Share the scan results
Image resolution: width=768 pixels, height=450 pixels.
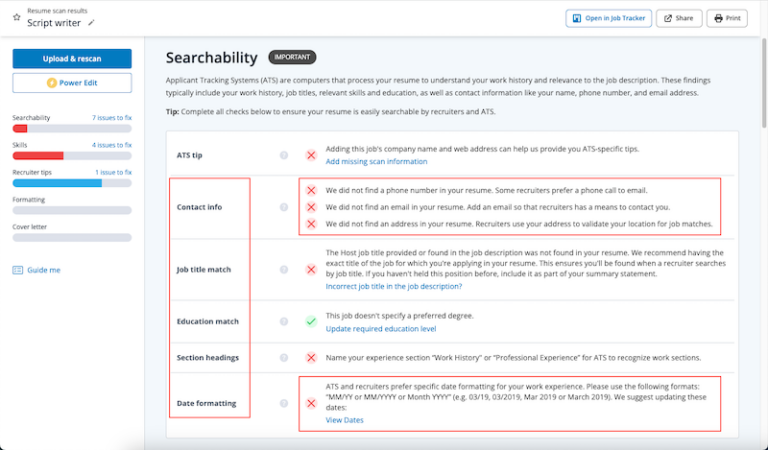(679, 18)
